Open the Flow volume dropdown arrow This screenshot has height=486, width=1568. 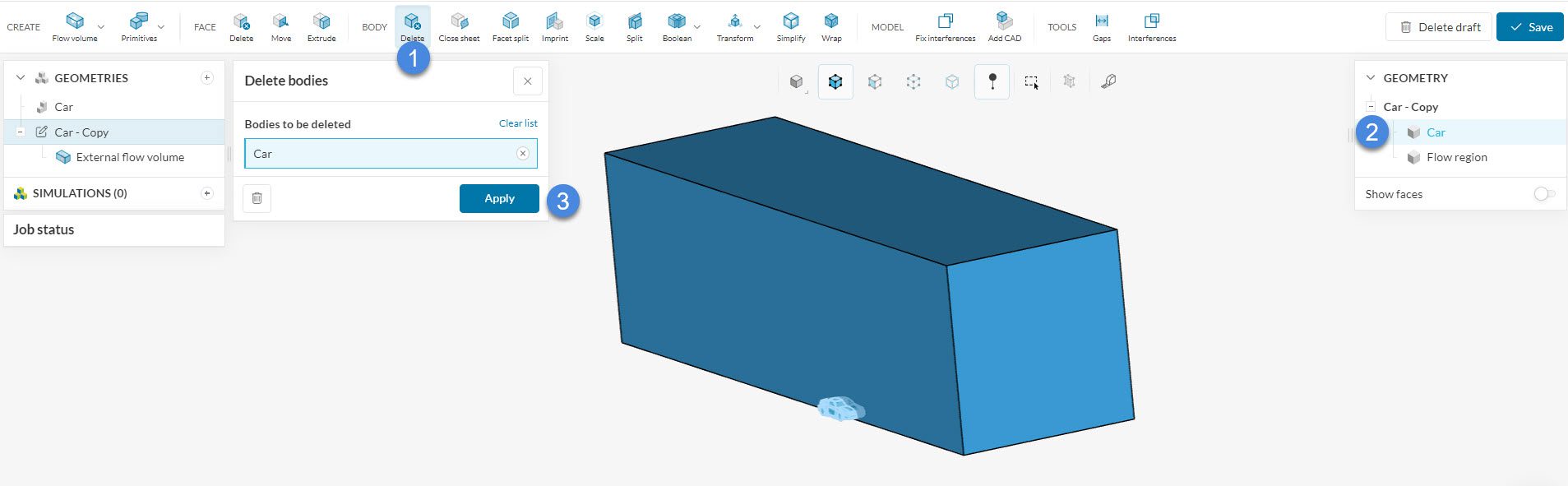[x=101, y=27]
